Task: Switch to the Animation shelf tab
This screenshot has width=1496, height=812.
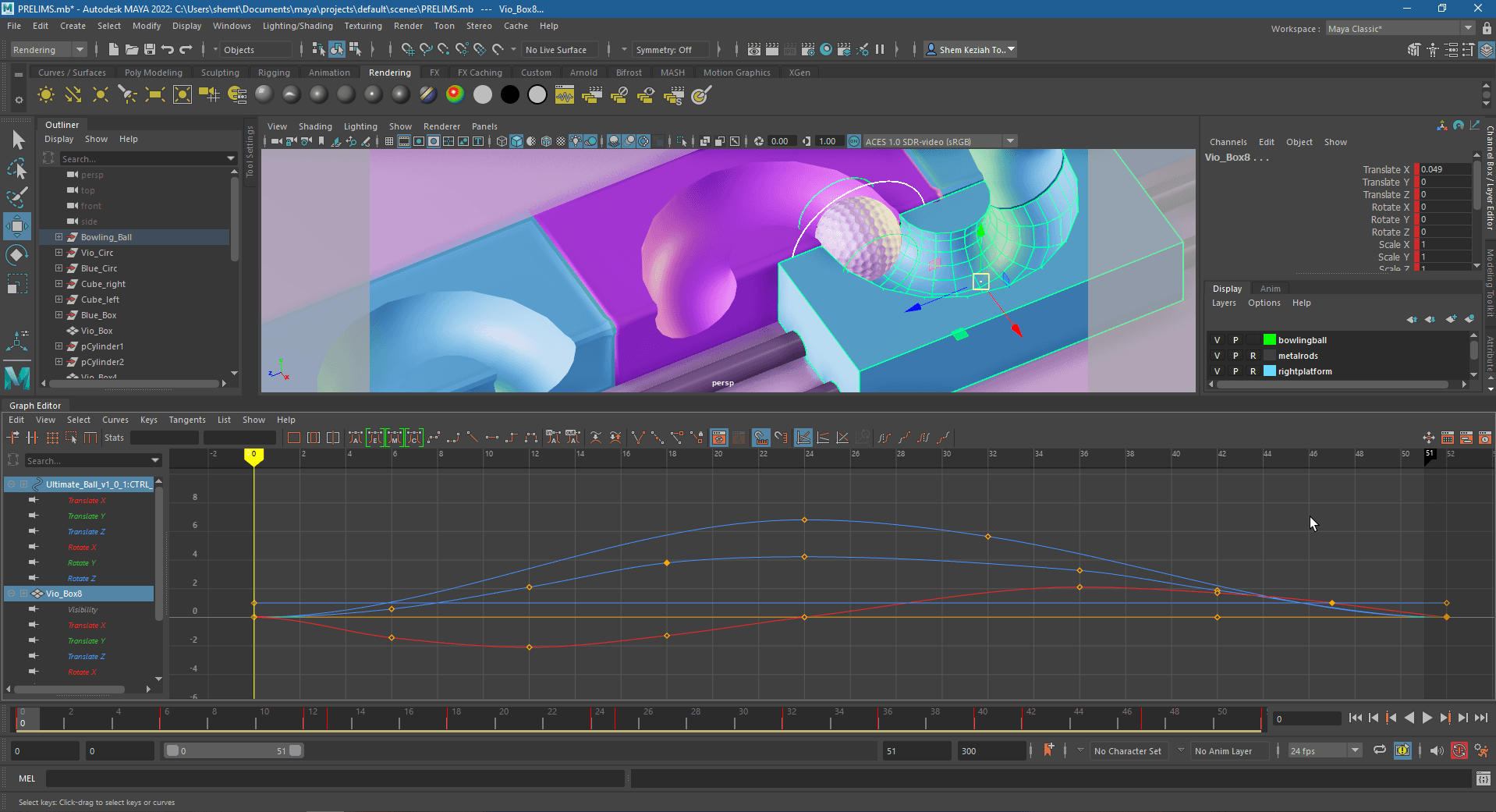Action: pos(329,73)
